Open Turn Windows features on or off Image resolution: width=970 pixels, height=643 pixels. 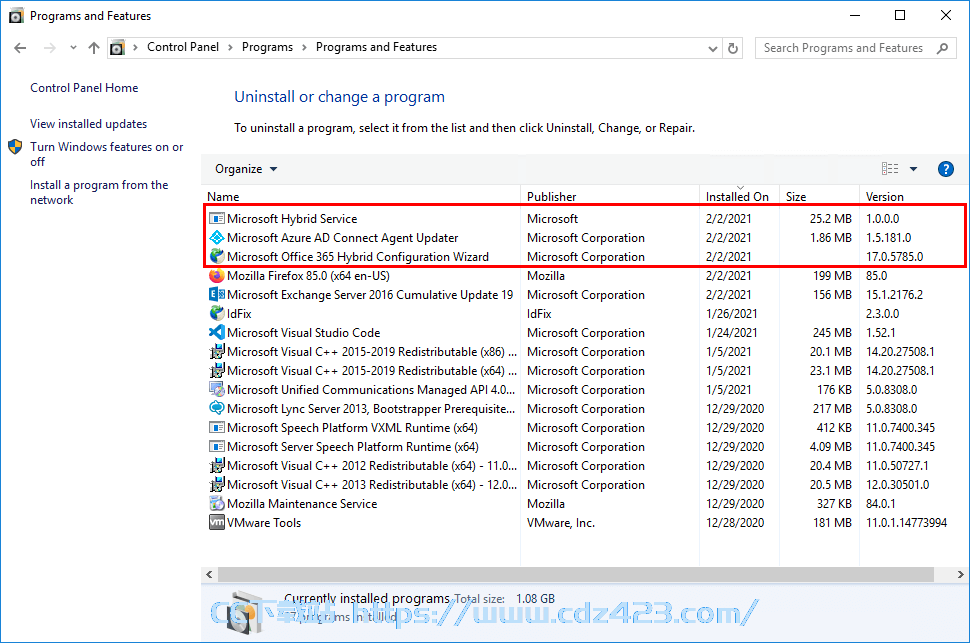[x=106, y=154]
